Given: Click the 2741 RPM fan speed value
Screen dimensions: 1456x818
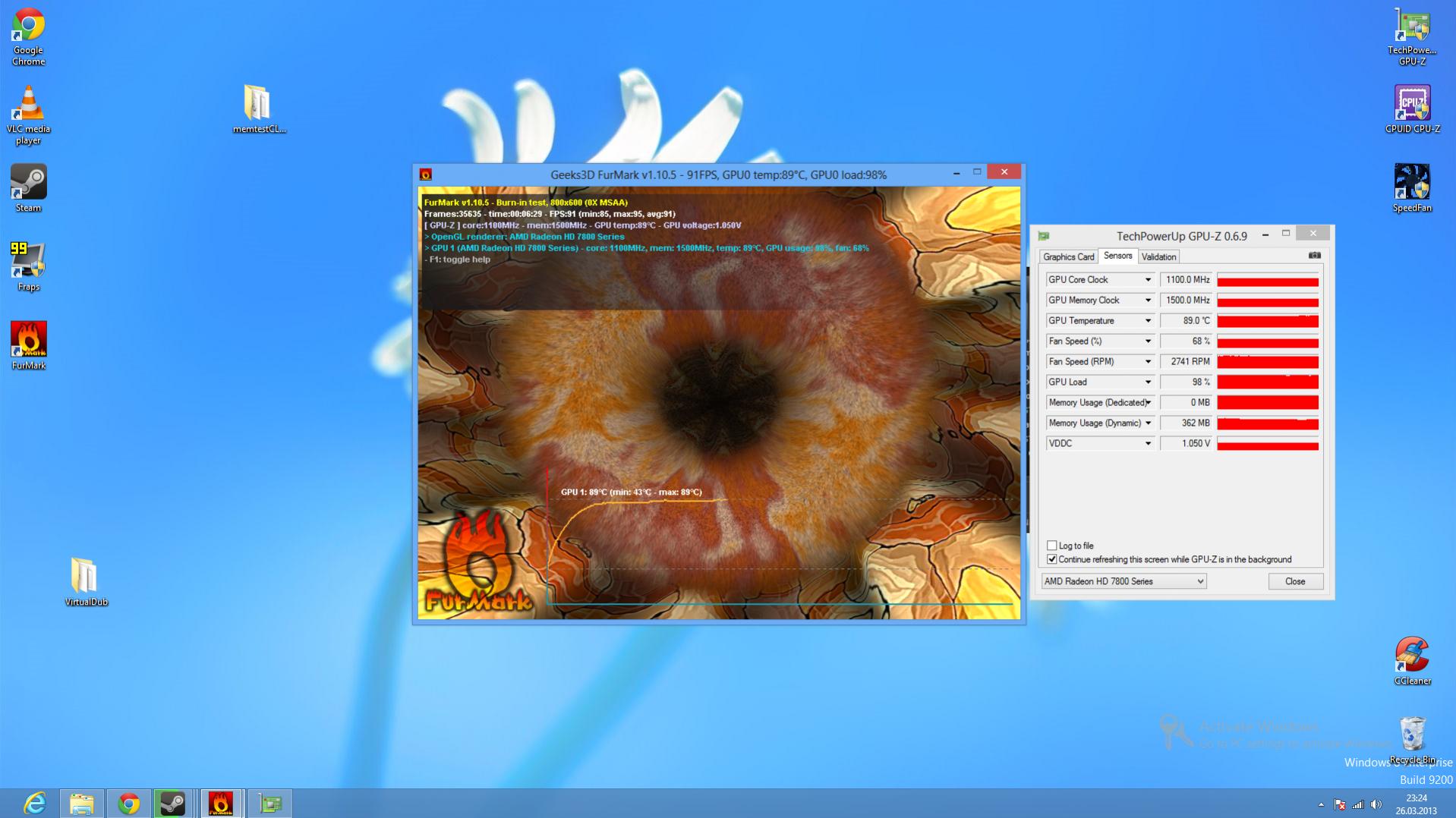Looking at the screenshot, I should pyautogui.click(x=1186, y=362).
